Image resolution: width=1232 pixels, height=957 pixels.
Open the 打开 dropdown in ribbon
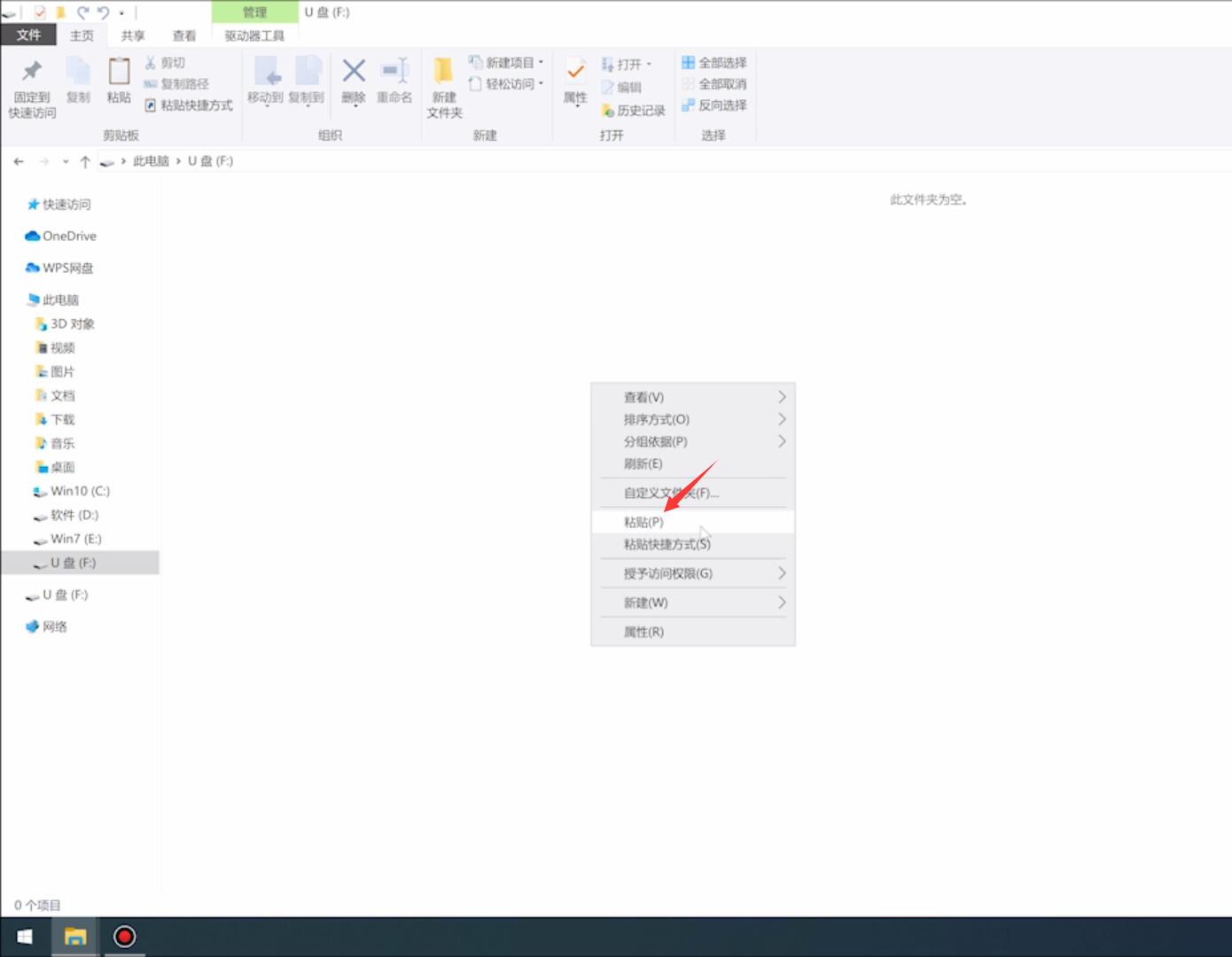626,64
